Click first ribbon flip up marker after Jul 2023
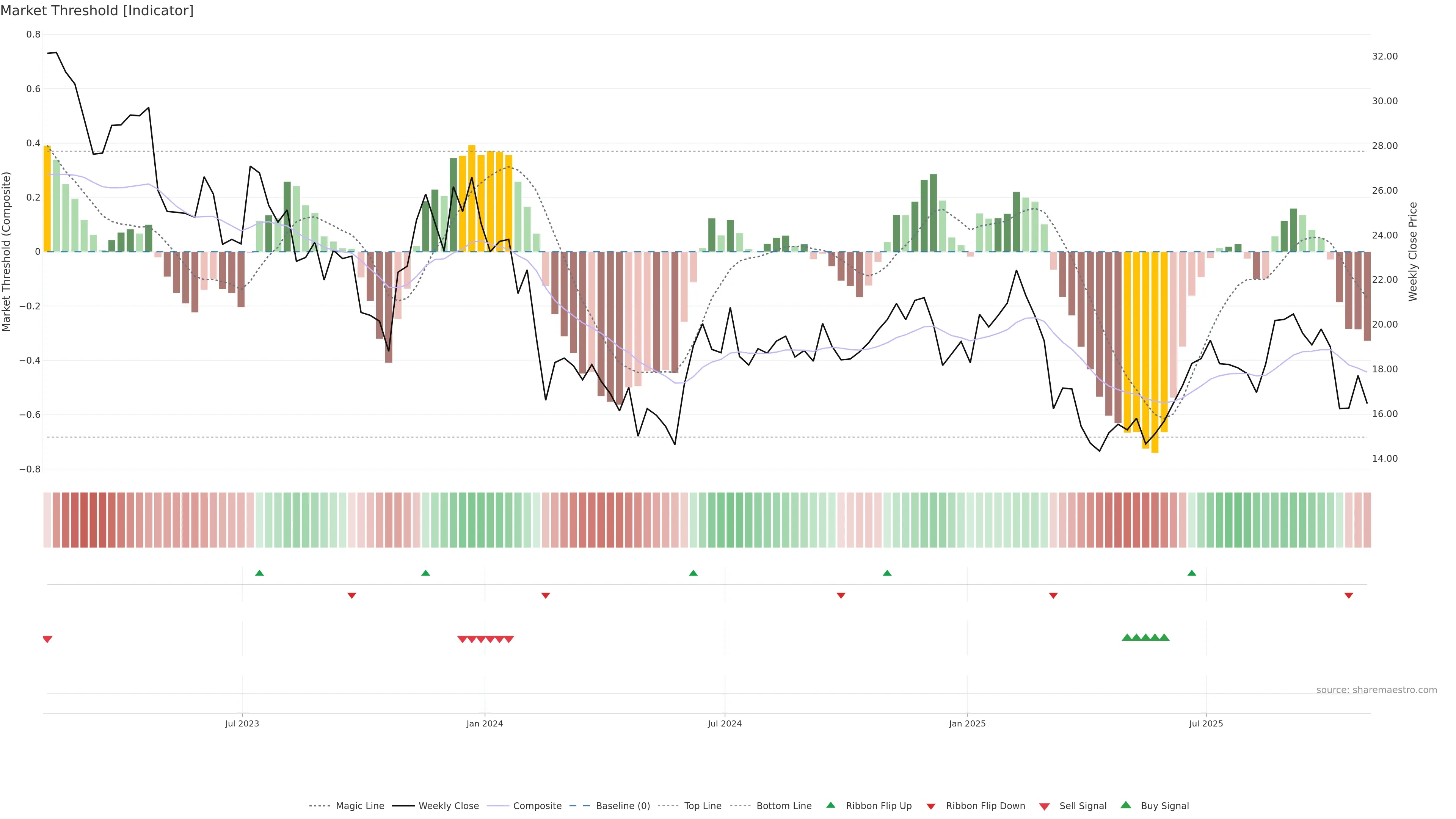Screen dimensions: 1456x819 [259, 573]
